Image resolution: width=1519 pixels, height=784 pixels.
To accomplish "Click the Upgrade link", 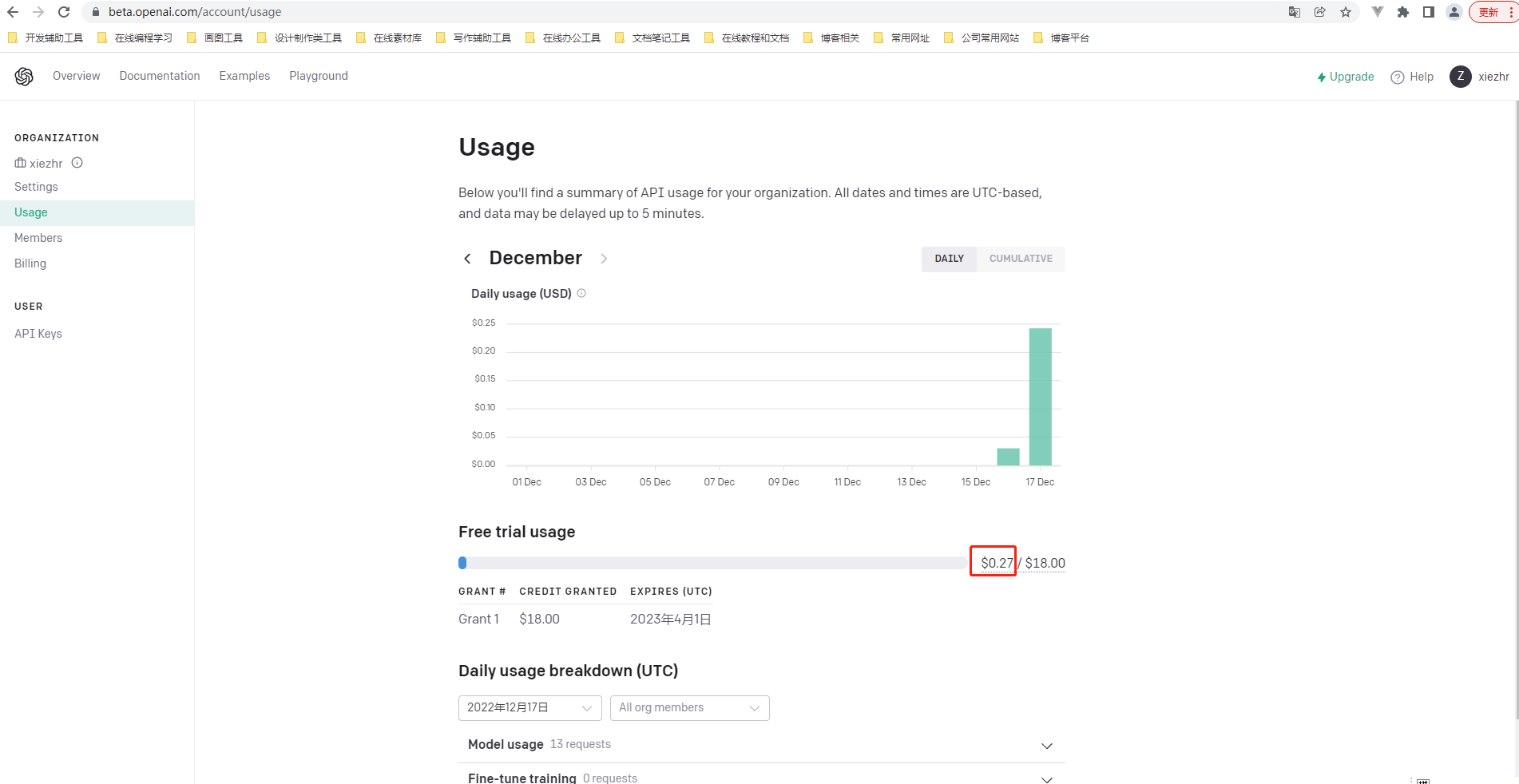I will (1346, 77).
